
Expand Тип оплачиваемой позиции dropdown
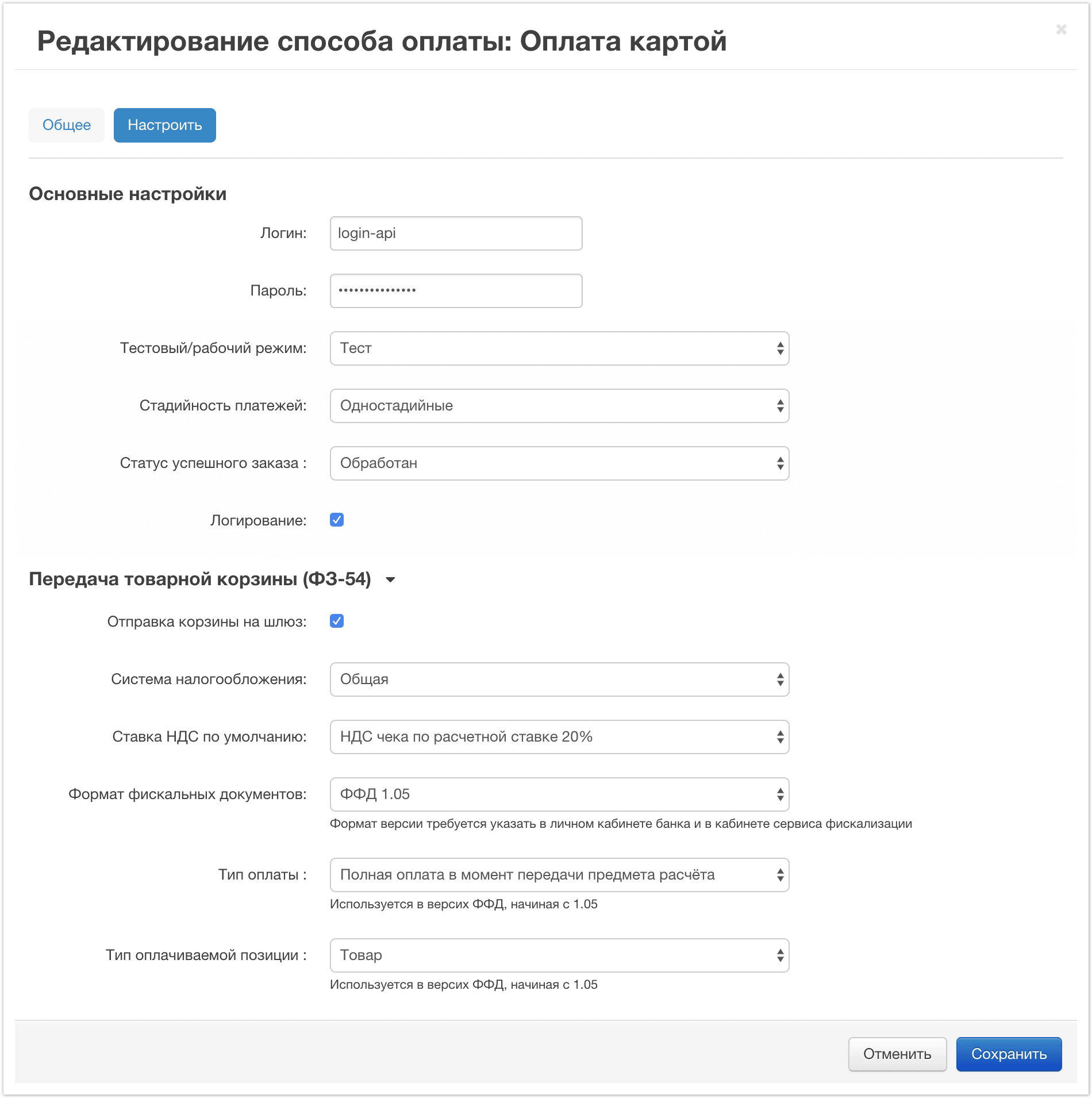point(559,955)
